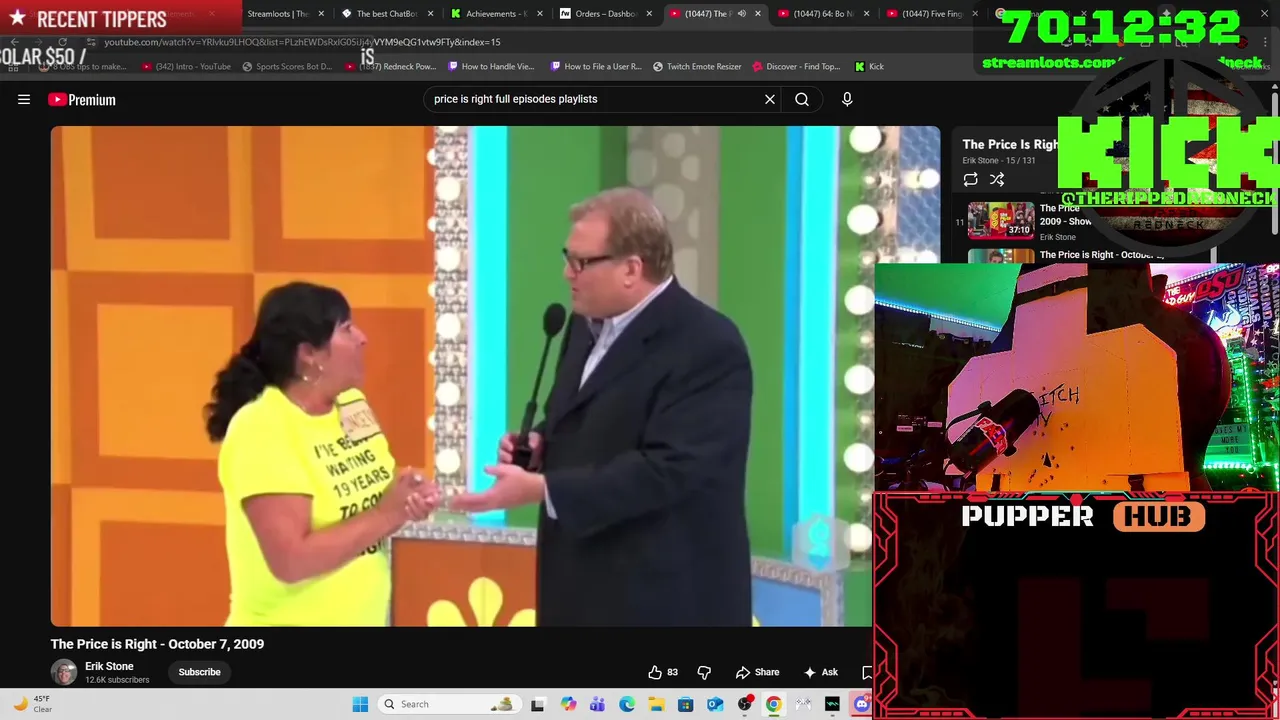
Task: Click the Windows taskbar Search box
Action: point(448,704)
